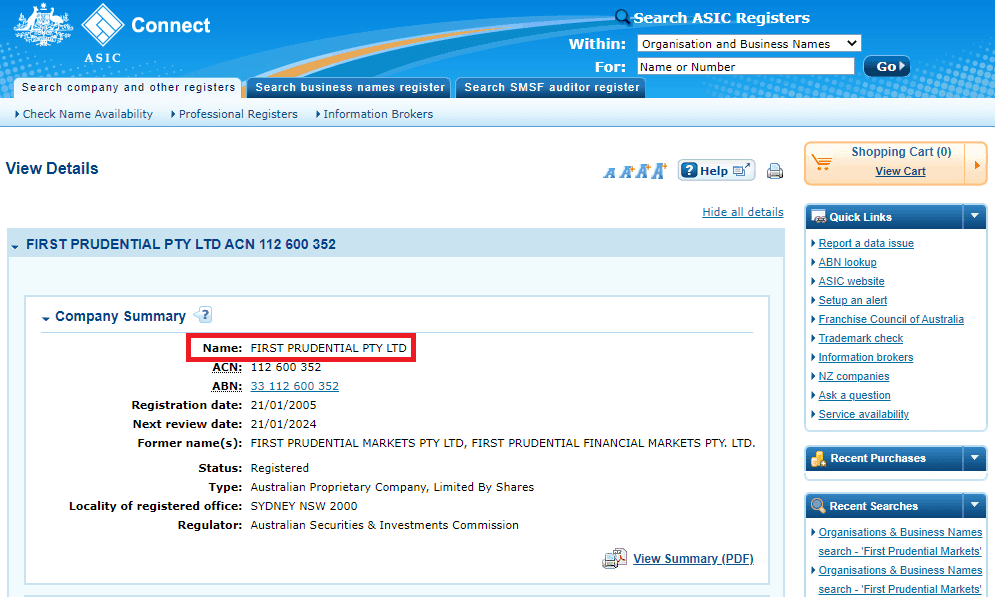The image size is (996, 599).
Task: Click the printer icon
Action: click(775, 171)
